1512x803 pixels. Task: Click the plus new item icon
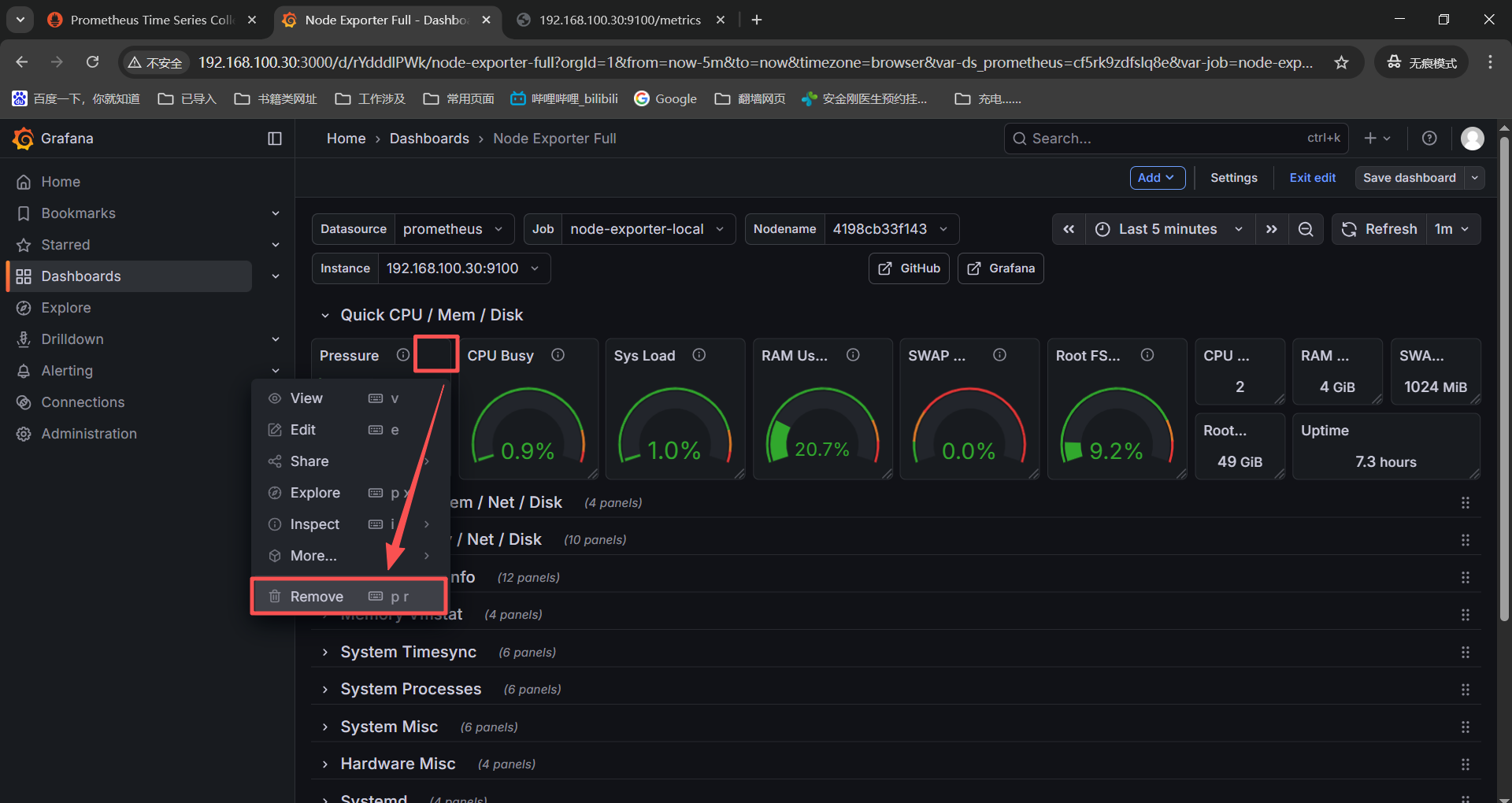1377,139
